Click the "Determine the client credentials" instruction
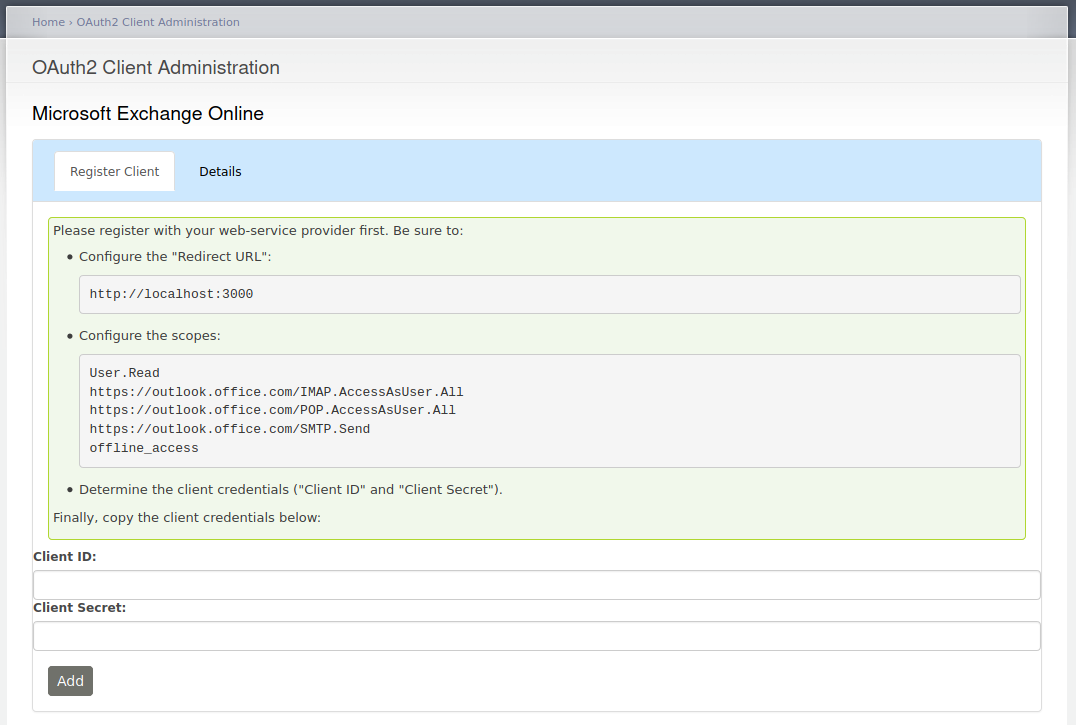Image resolution: width=1076 pixels, height=725 pixels. [x=290, y=490]
